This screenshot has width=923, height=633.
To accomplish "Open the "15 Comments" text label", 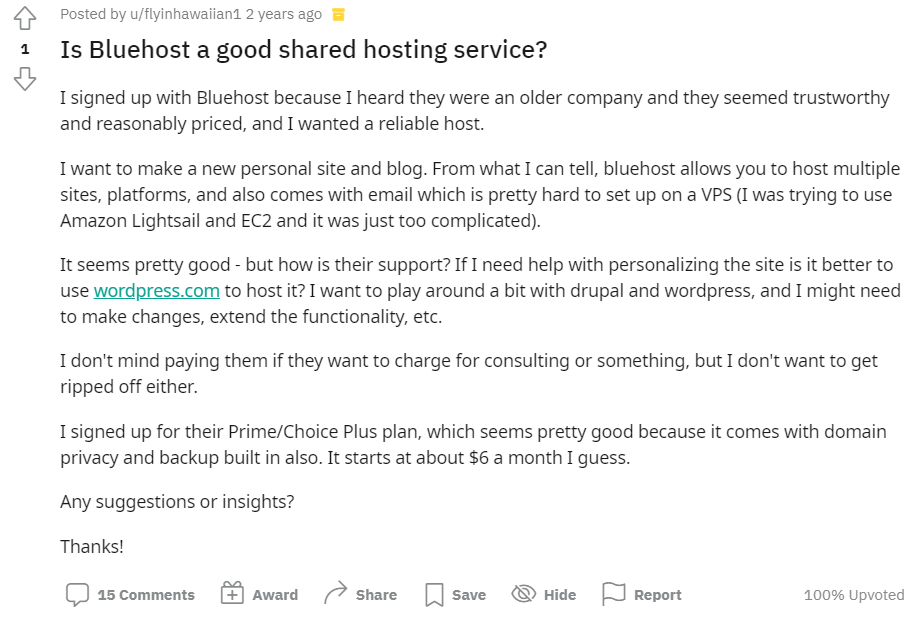I will pyautogui.click(x=146, y=595).
